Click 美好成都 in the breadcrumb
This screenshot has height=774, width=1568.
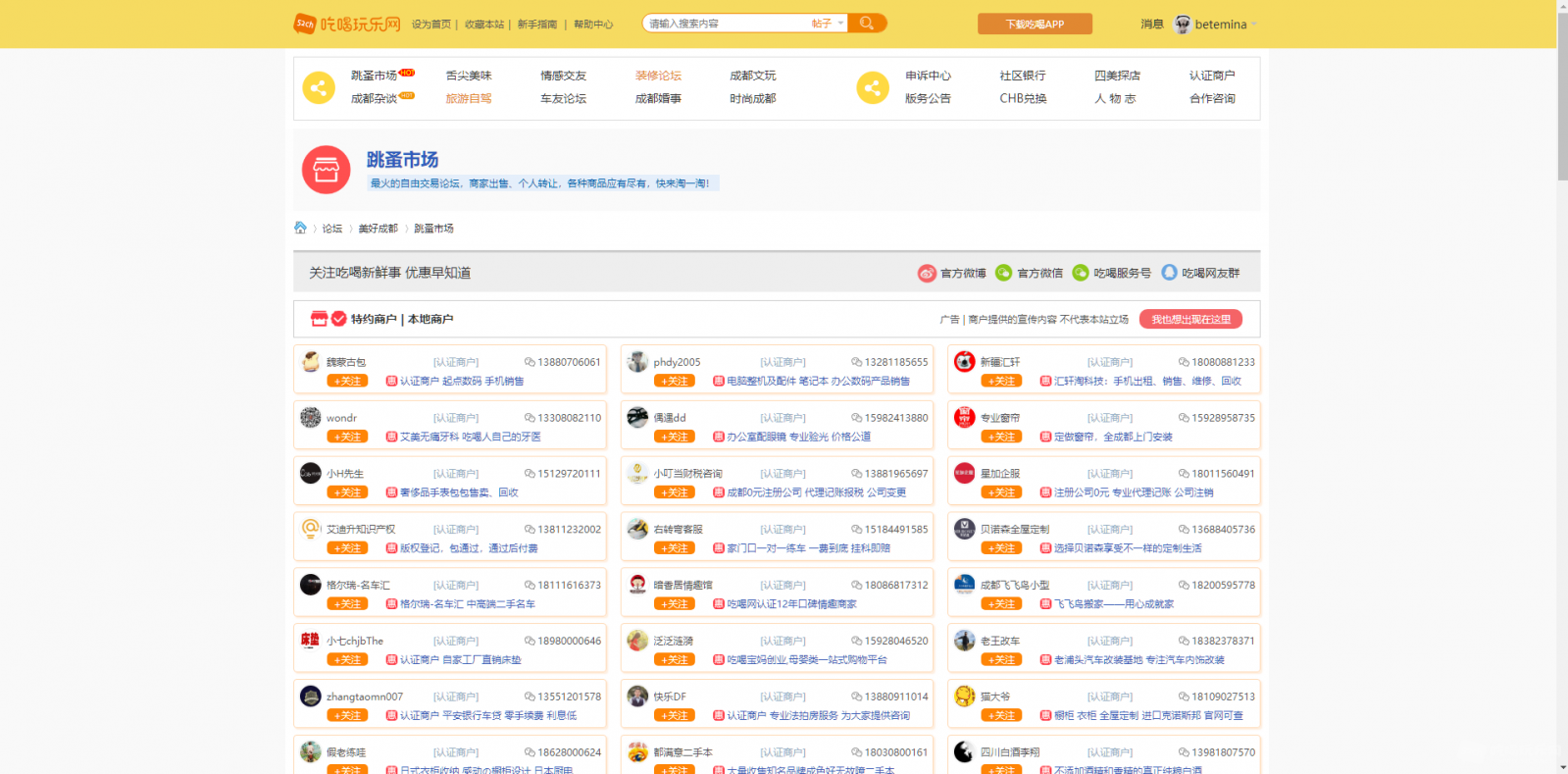point(378,229)
